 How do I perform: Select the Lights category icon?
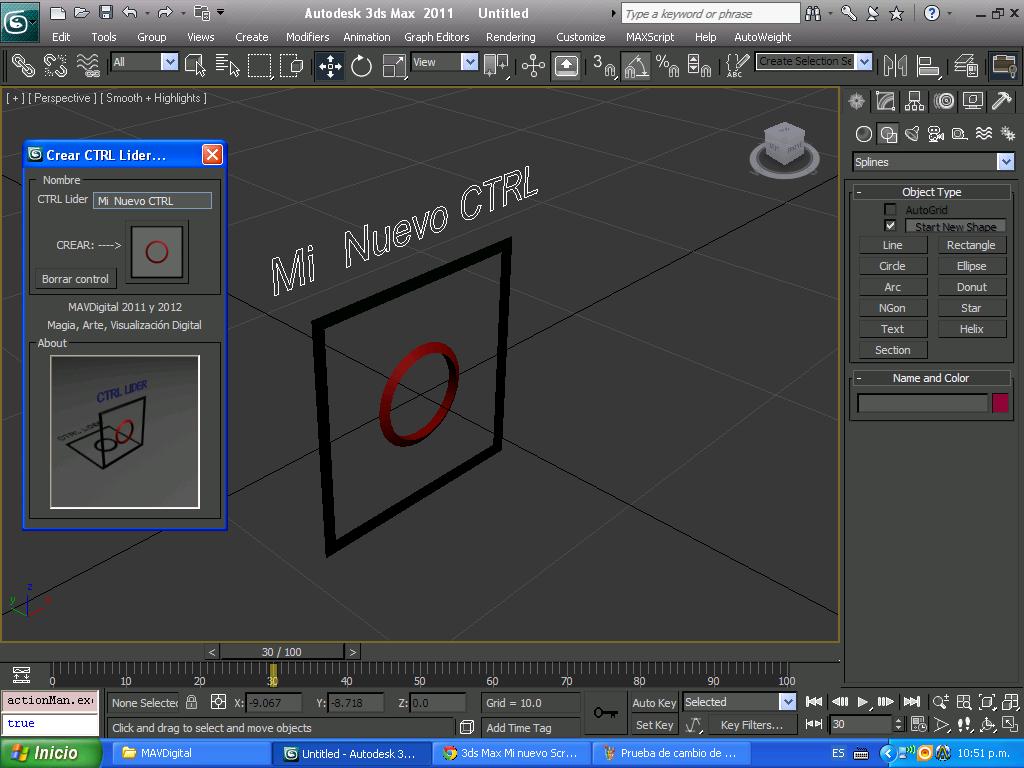912,134
